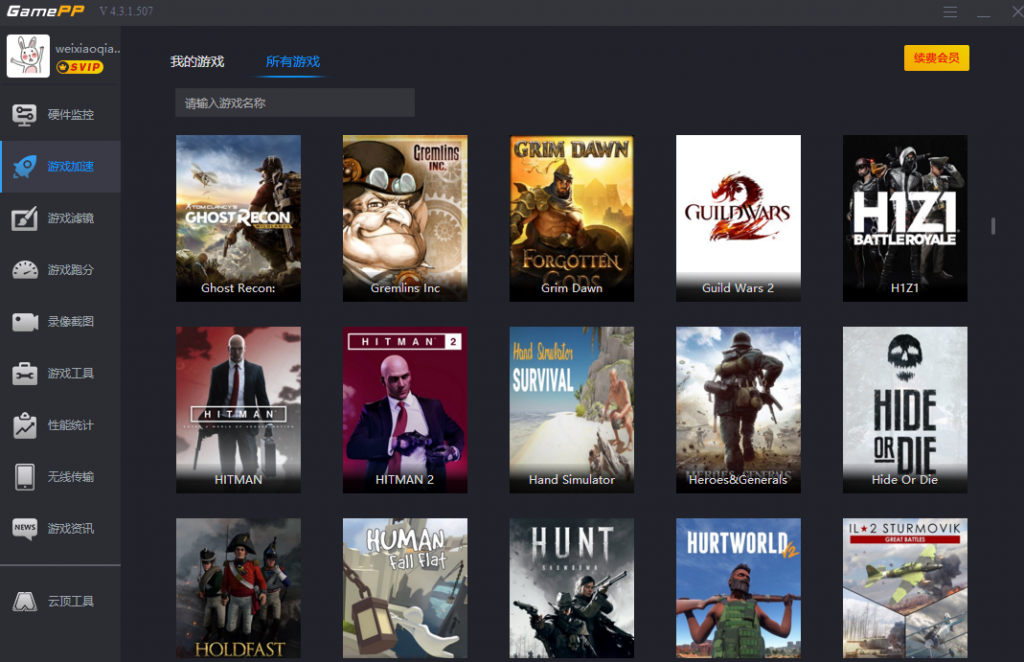Focus the game name search field

pyautogui.click(x=295, y=102)
